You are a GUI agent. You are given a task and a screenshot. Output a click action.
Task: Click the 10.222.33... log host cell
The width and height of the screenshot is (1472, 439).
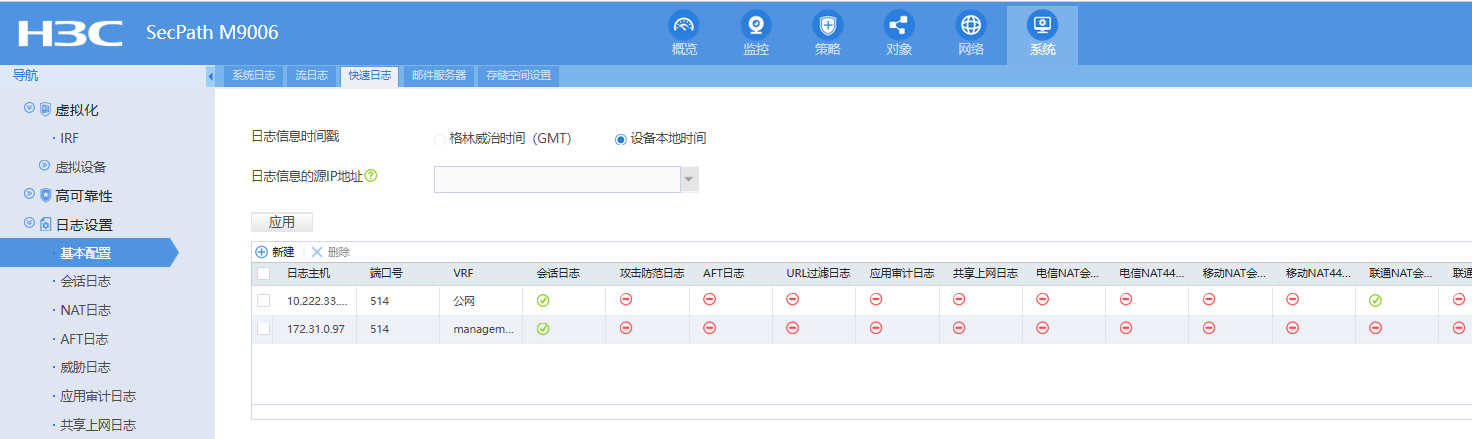315,300
